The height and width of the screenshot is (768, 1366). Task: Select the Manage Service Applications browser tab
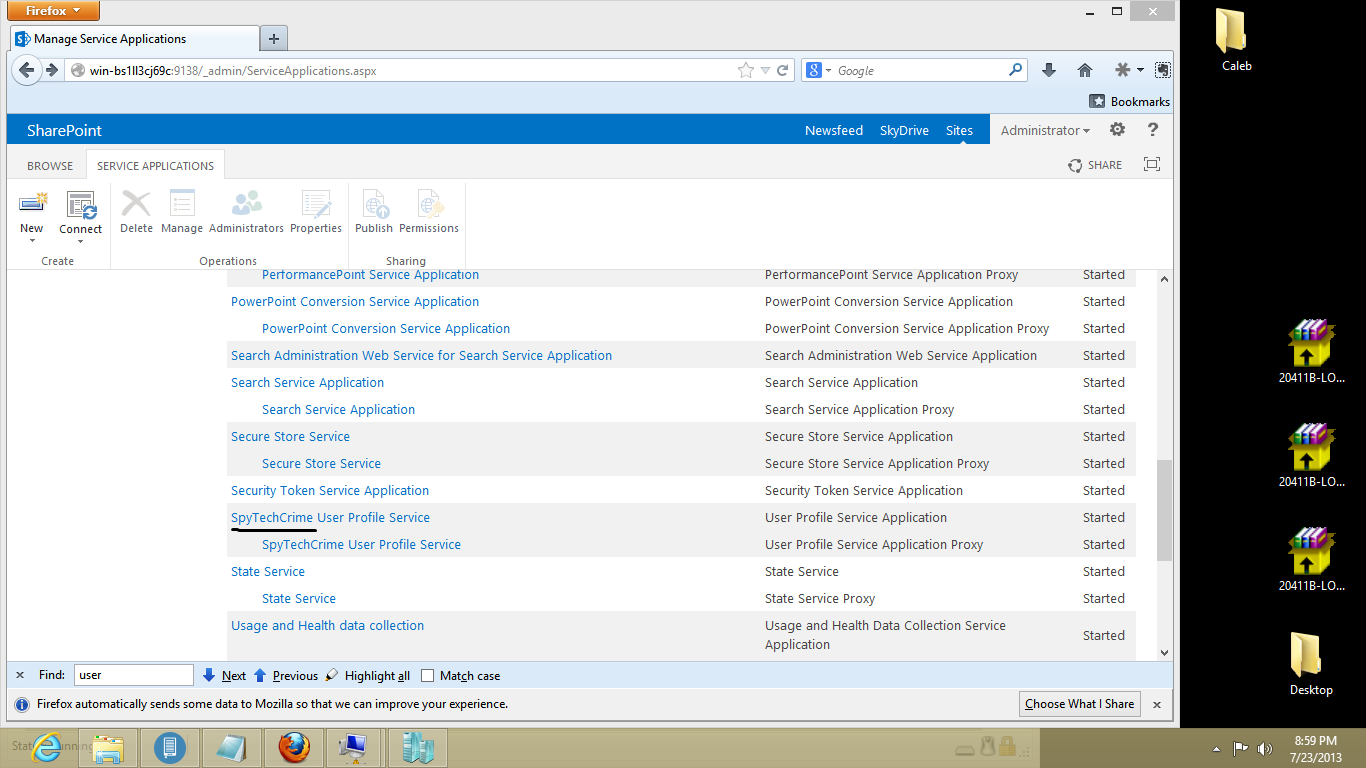click(x=134, y=39)
